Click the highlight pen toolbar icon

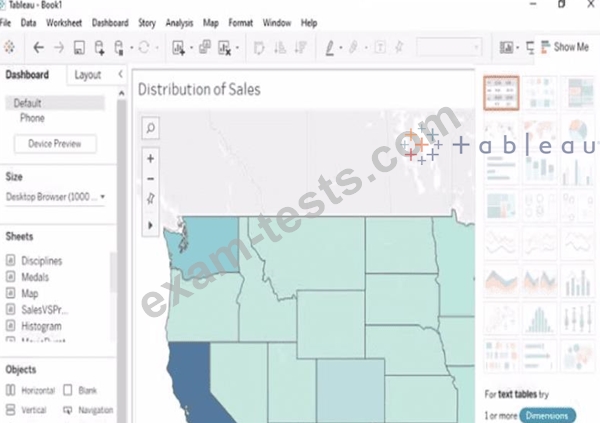tap(332, 47)
